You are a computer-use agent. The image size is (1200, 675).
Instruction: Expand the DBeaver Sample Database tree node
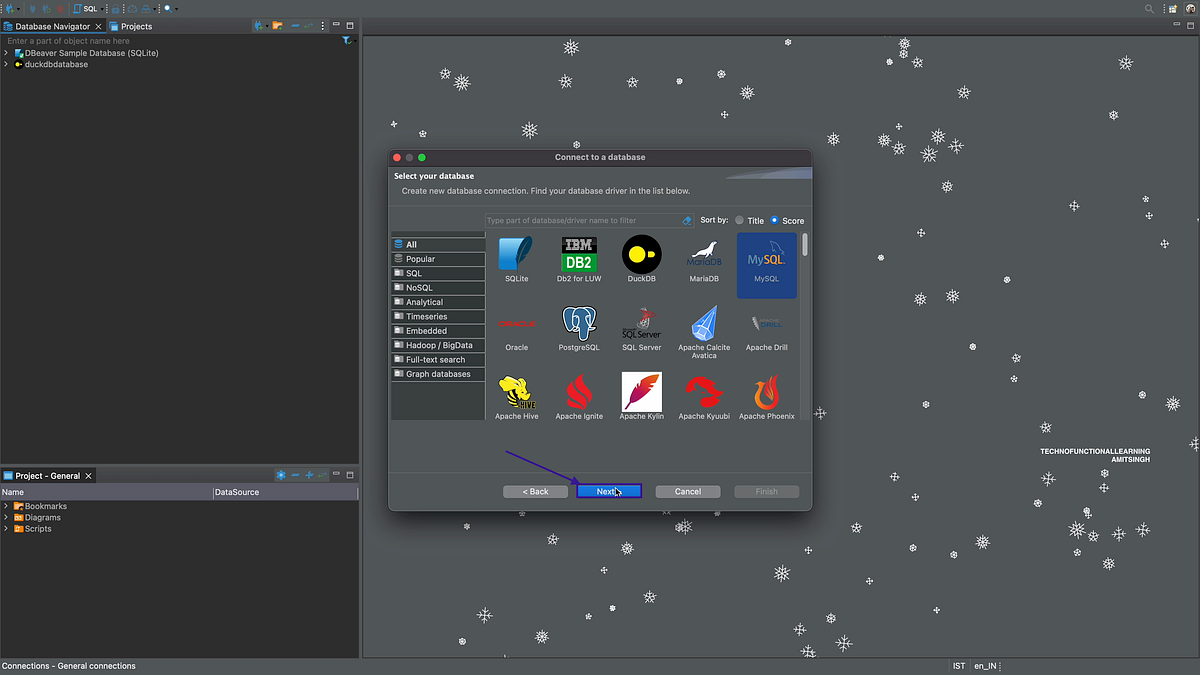pos(8,52)
